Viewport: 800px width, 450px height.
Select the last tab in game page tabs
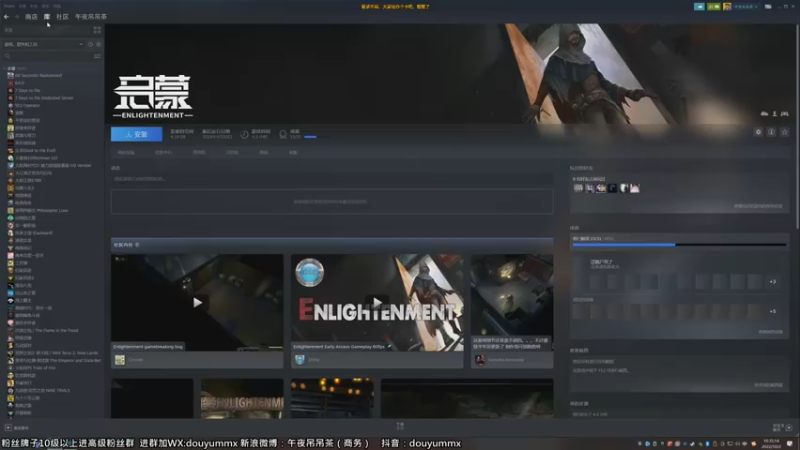pos(293,153)
